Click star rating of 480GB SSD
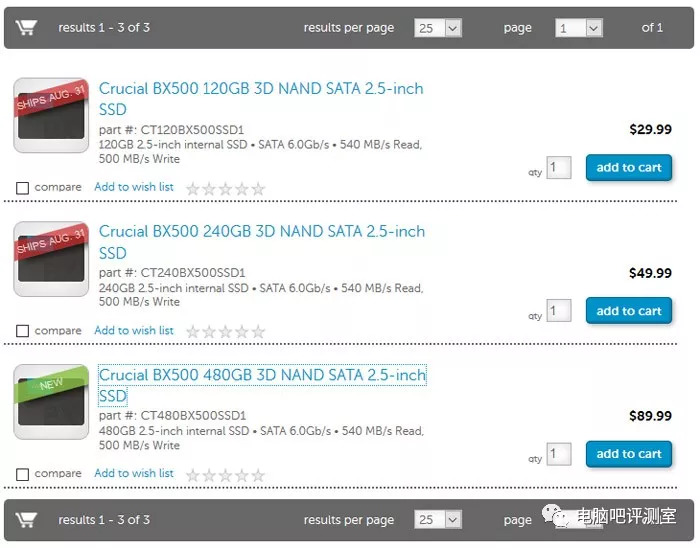 point(225,476)
